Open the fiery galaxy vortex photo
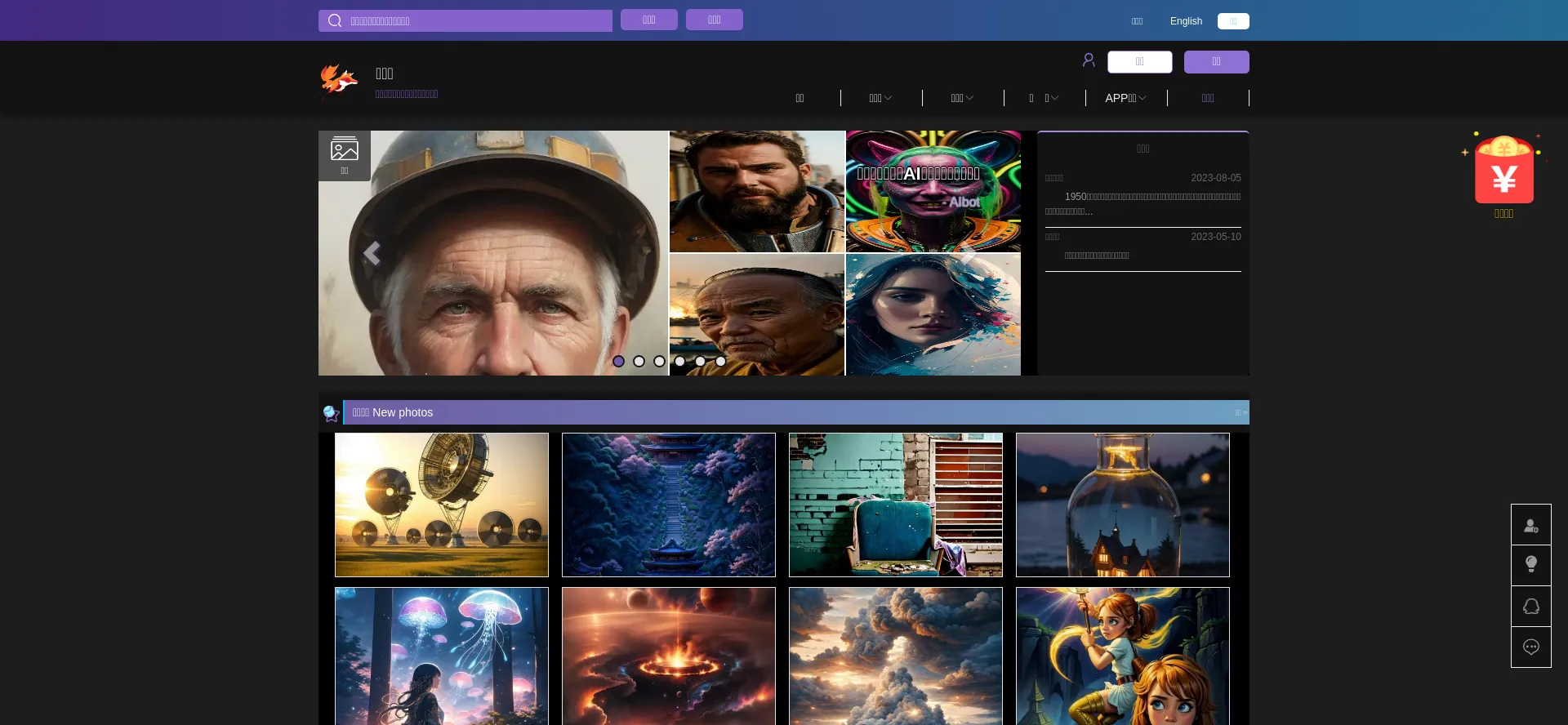 click(669, 656)
